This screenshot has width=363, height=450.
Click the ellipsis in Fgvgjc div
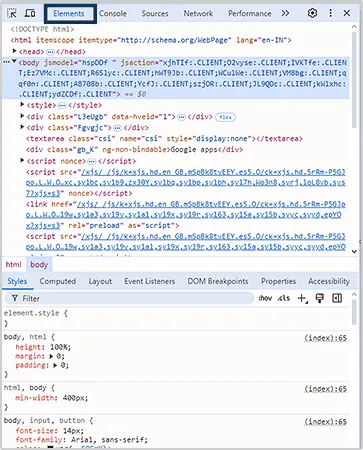pos(117,128)
